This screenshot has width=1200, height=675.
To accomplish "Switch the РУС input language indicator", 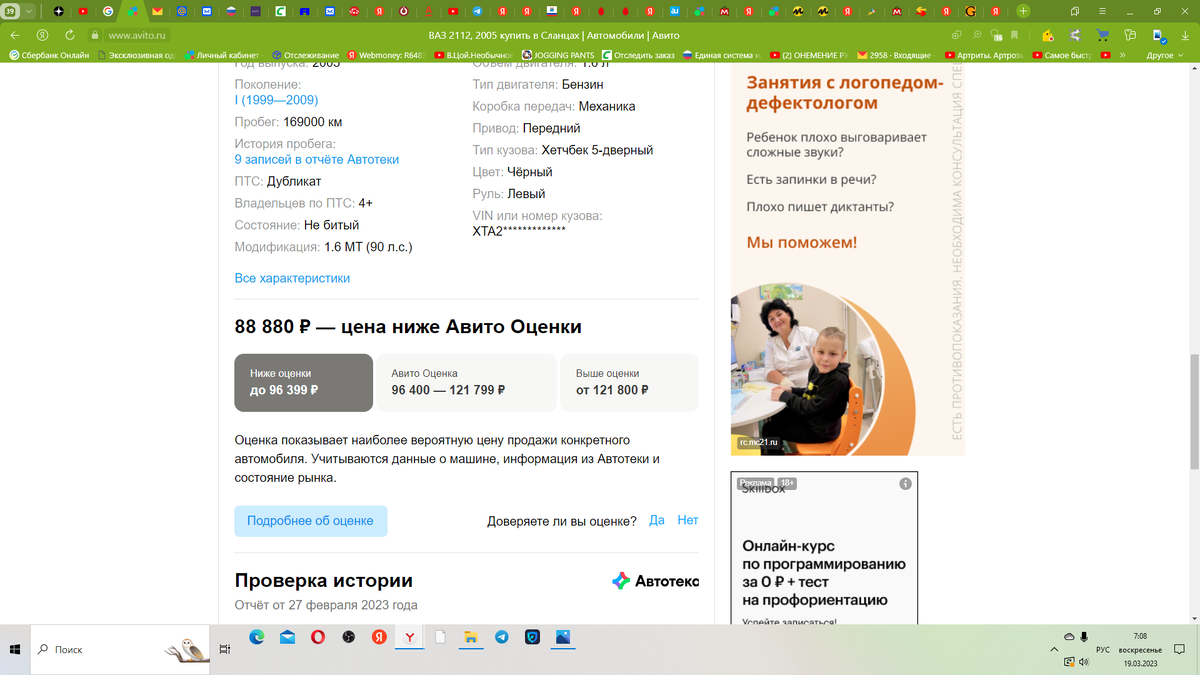I will click(x=1103, y=649).
